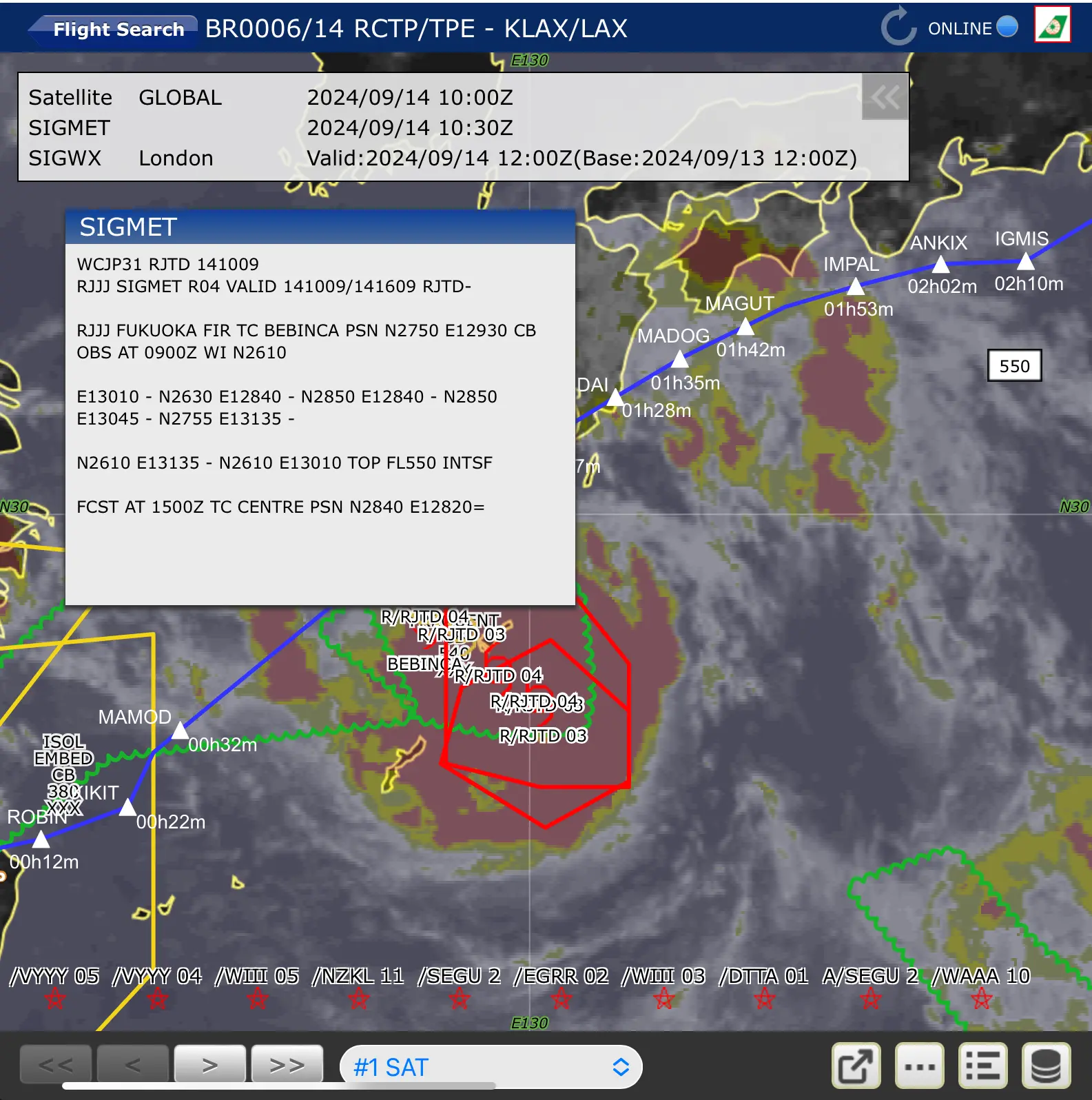Select the IGMIS waypoint triangle marker

[1026, 261]
